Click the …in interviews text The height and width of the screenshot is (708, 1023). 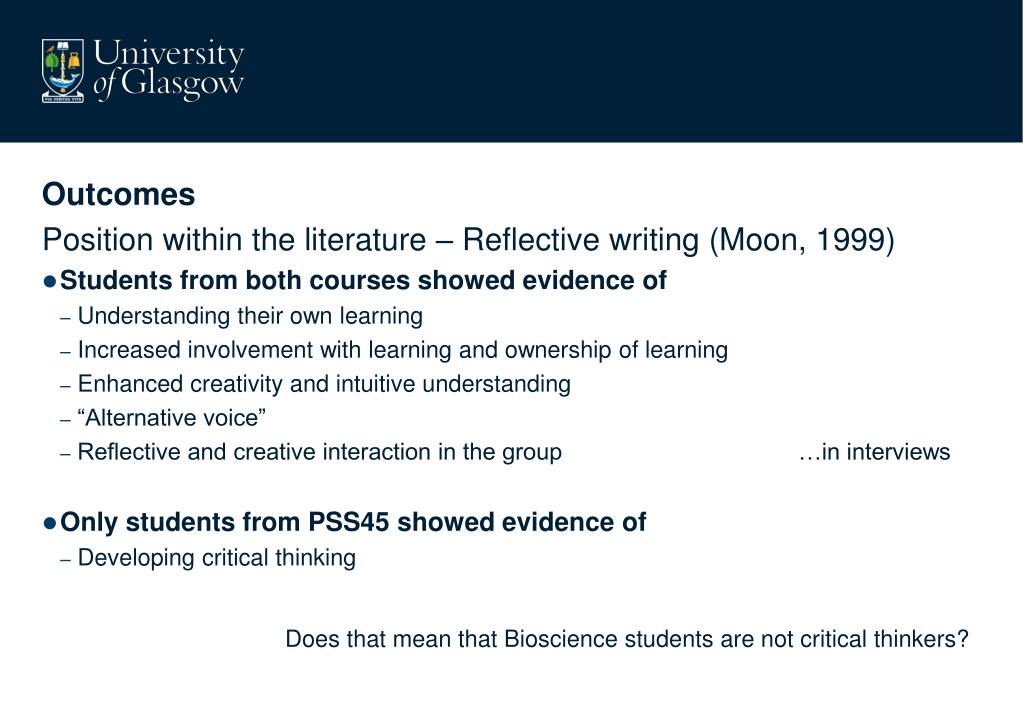(x=874, y=452)
